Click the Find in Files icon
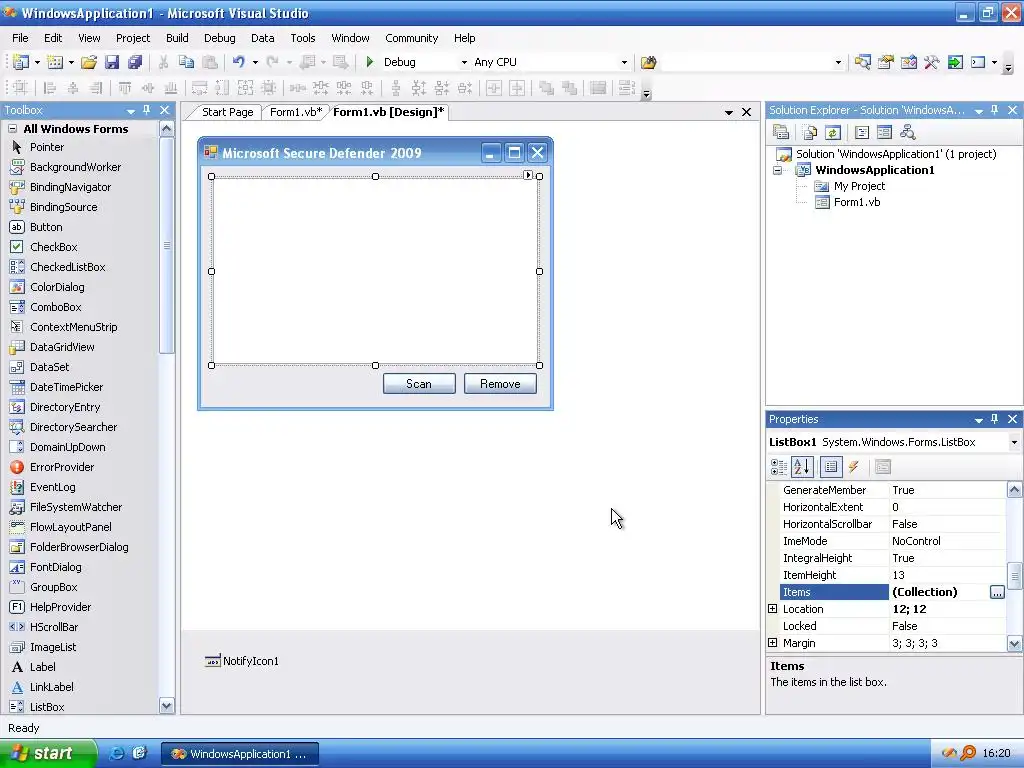Image resolution: width=1024 pixels, height=768 pixels. 648,62
